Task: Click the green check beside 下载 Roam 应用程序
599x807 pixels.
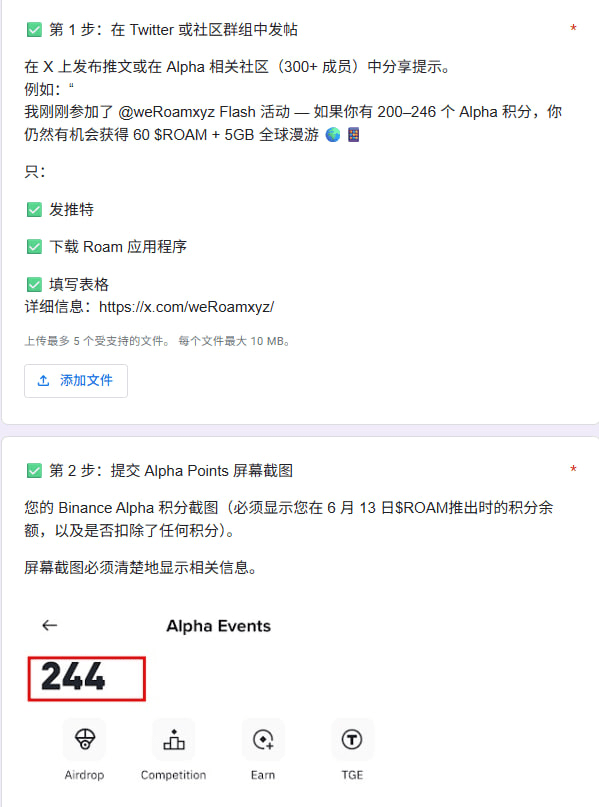Action: [x=34, y=247]
